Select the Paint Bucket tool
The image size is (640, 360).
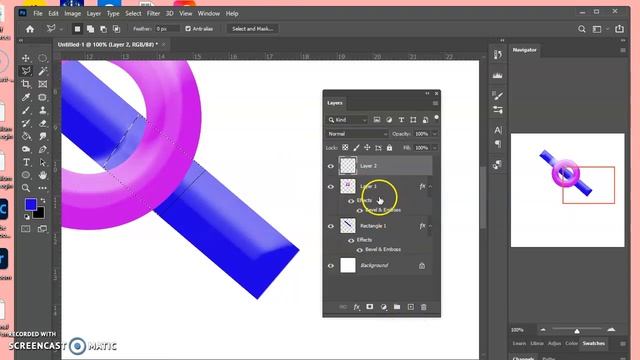26,136
